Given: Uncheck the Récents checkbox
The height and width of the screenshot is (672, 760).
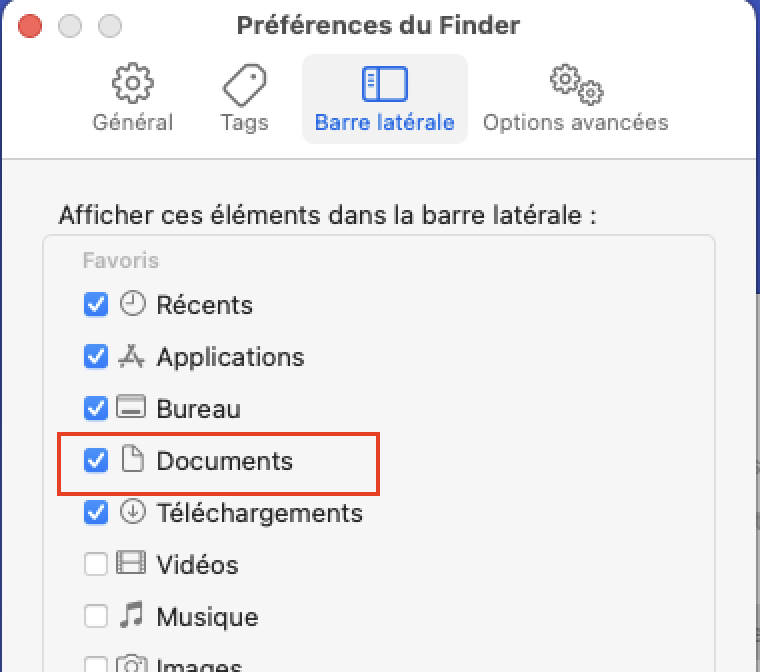Looking at the screenshot, I should click(x=96, y=304).
